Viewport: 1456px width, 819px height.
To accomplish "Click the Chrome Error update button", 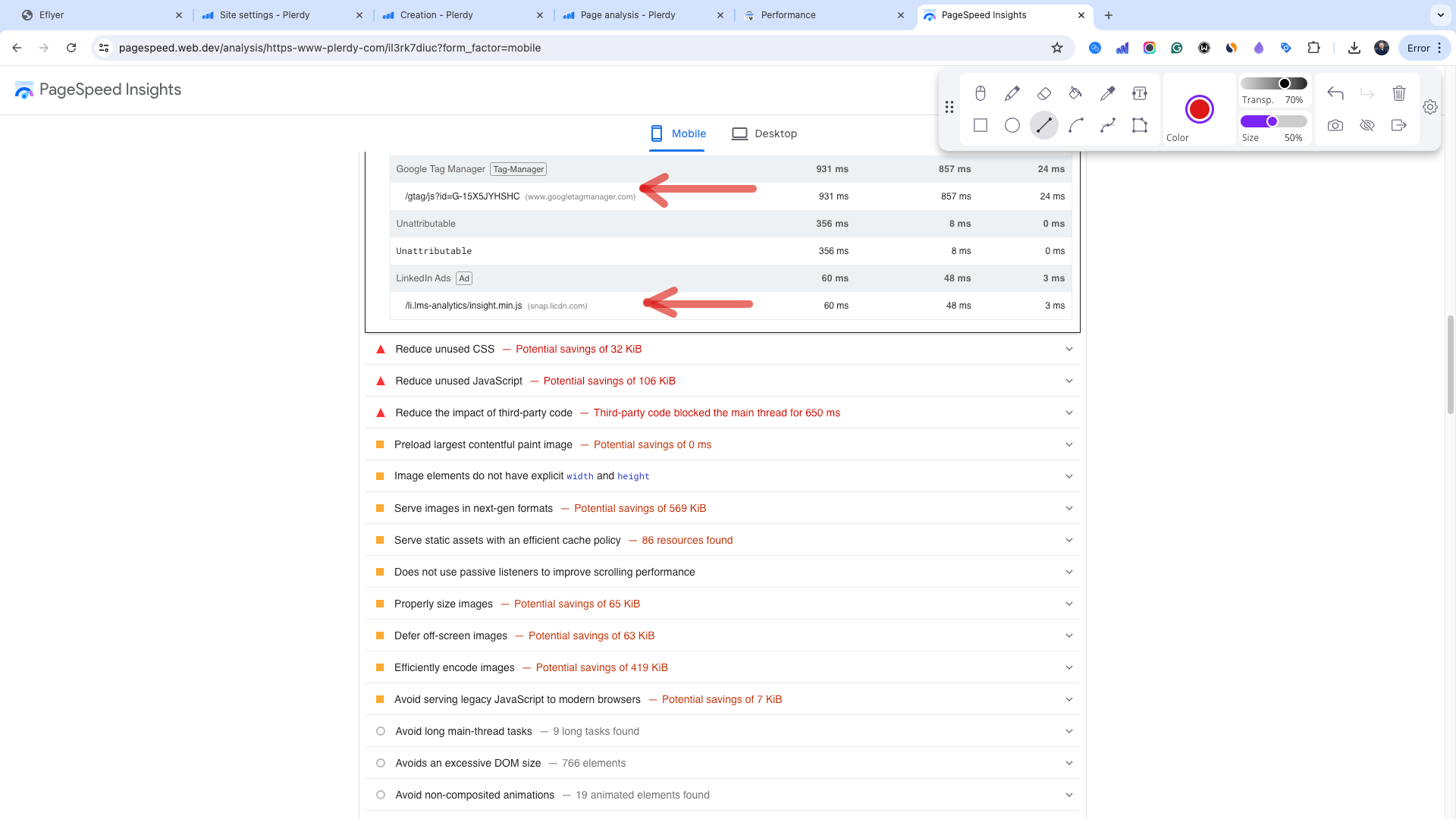I will [1423, 48].
